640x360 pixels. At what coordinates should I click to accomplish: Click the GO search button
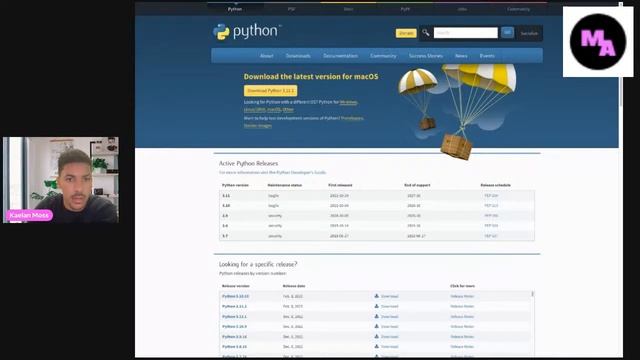point(507,32)
